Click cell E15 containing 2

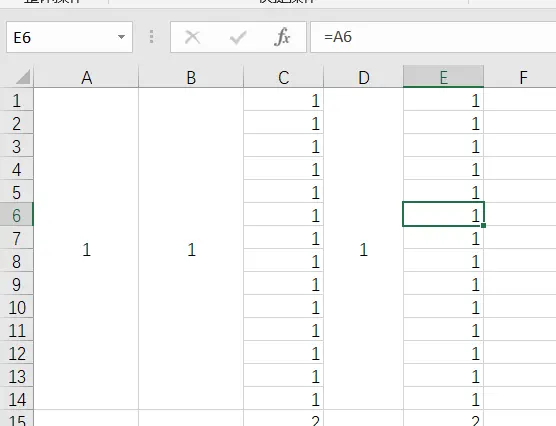444,419
